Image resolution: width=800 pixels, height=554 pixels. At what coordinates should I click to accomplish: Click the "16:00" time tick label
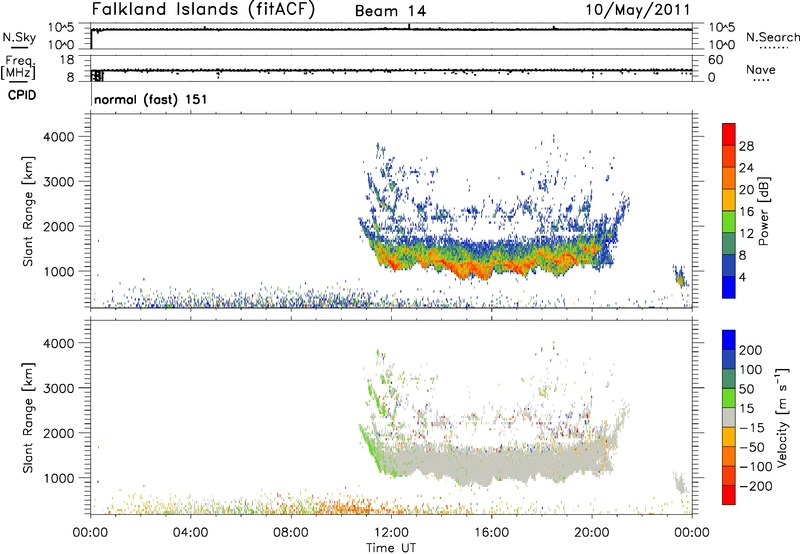point(491,533)
